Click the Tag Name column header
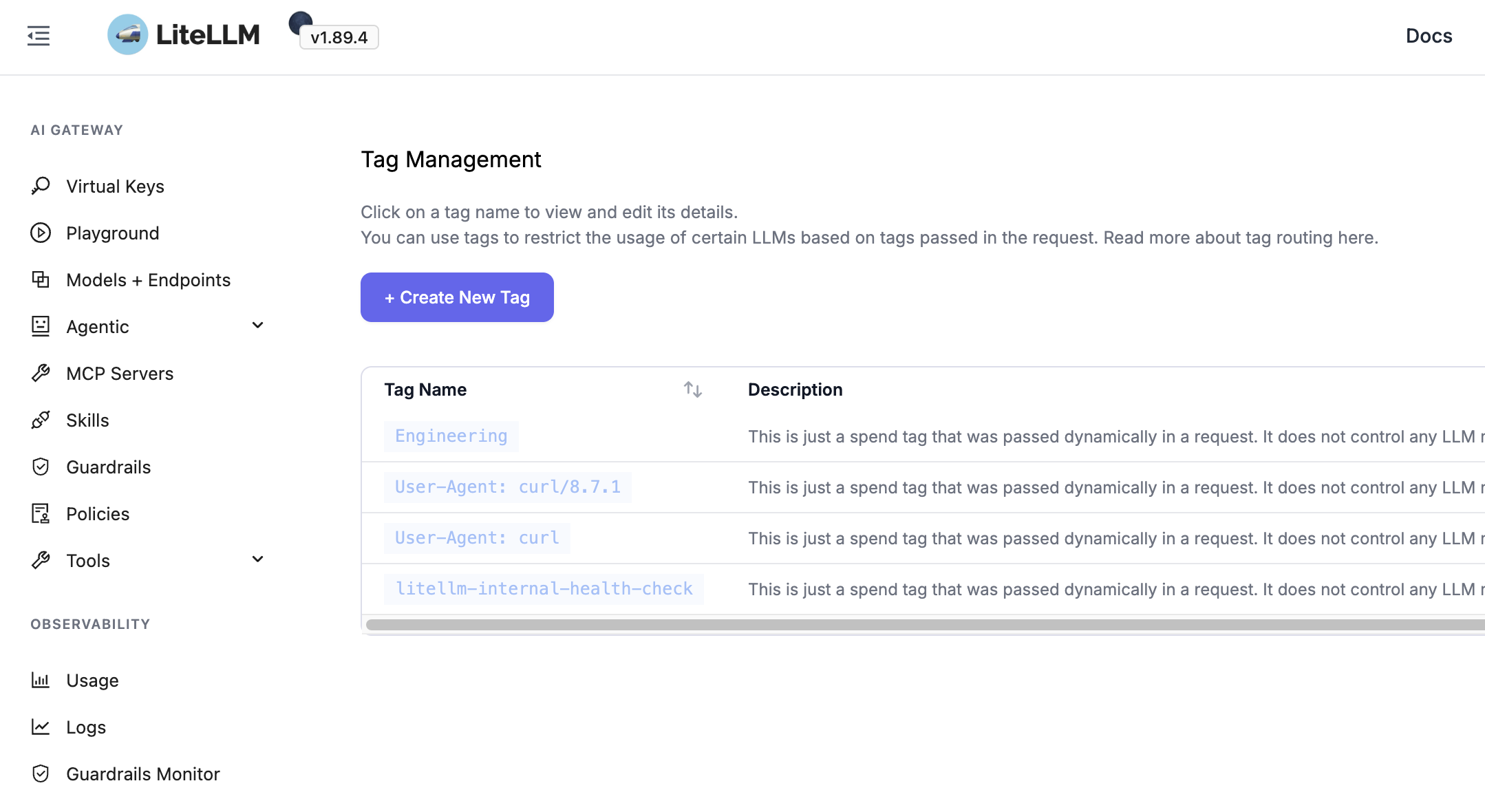The width and height of the screenshot is (1485, 812). tap(425, 389)
